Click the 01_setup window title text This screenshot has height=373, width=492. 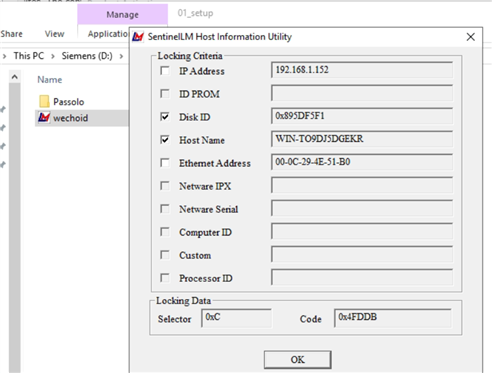(195, 13)
